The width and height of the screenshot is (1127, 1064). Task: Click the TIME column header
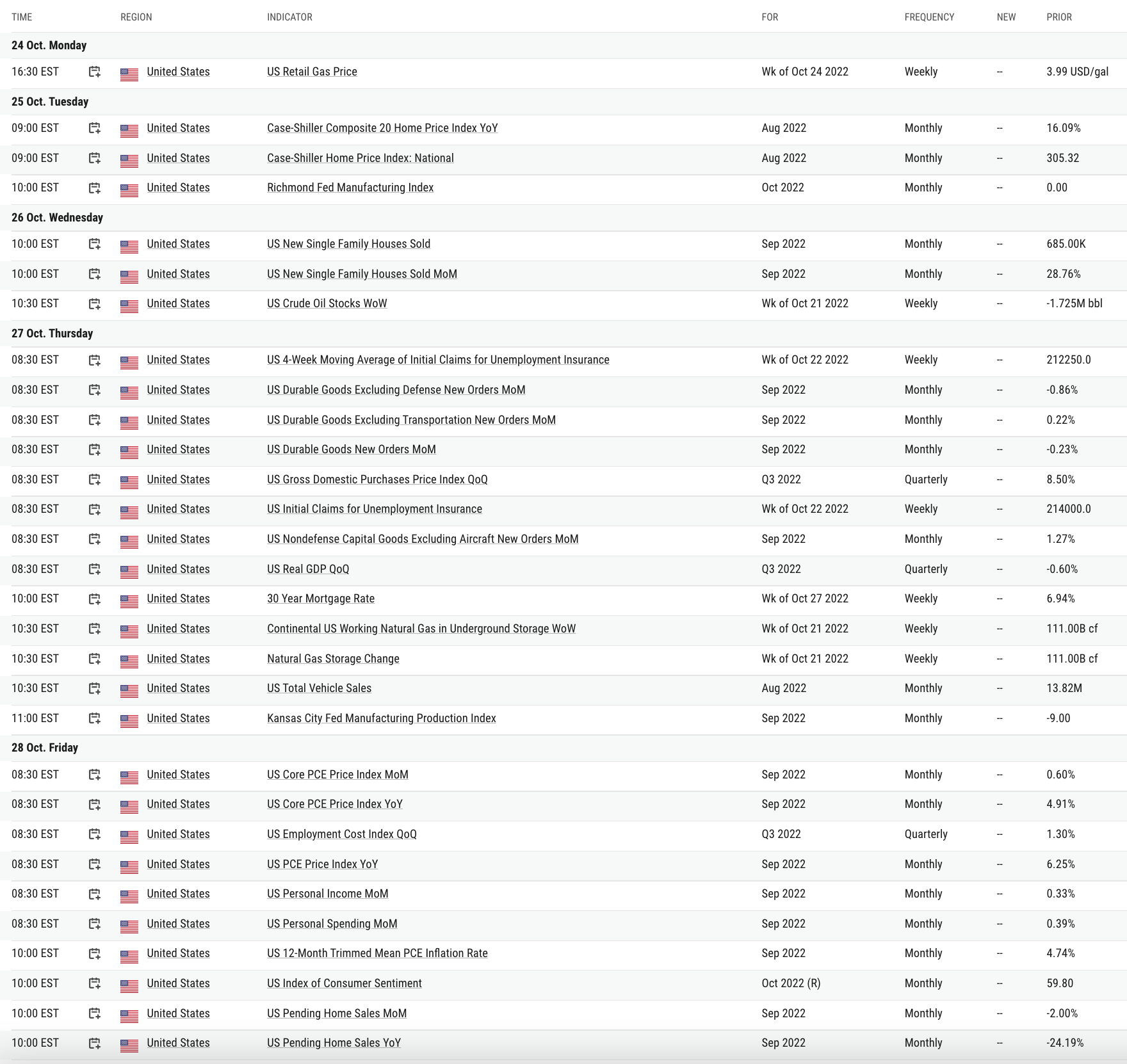22,17
